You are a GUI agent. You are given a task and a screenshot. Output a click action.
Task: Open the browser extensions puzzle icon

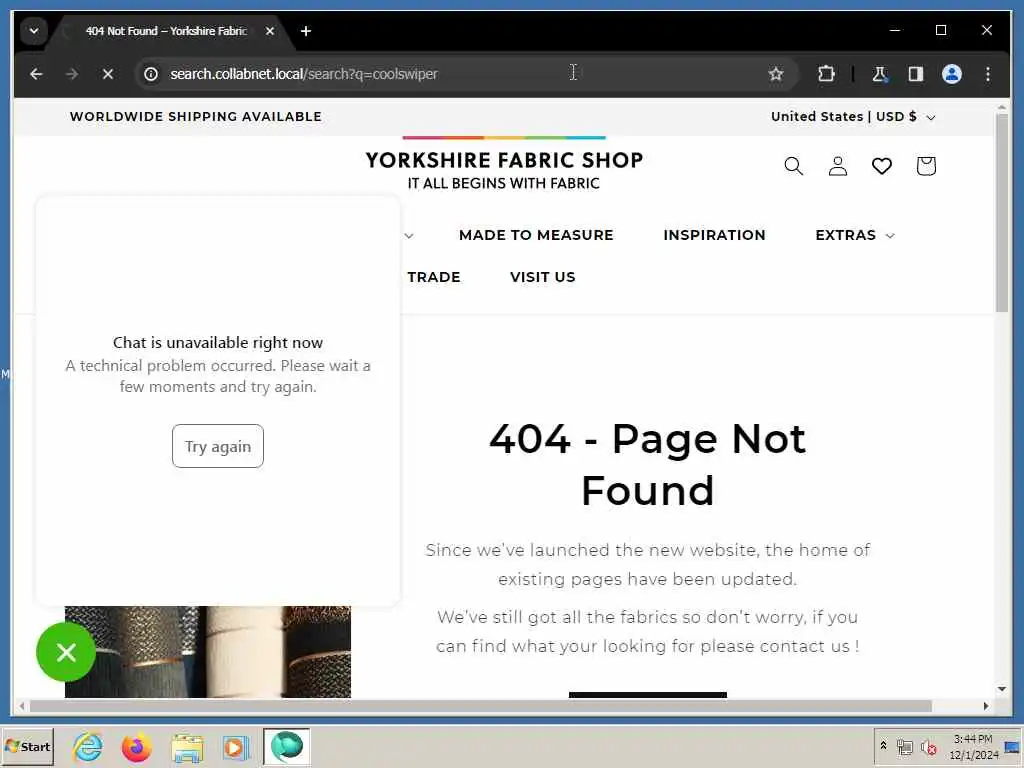pyautogui.click(x=826, y=74)
